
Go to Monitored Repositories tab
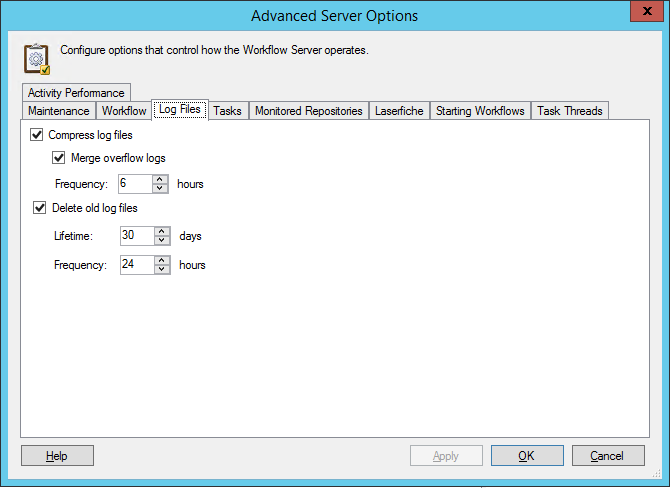(x=309, y=111)
